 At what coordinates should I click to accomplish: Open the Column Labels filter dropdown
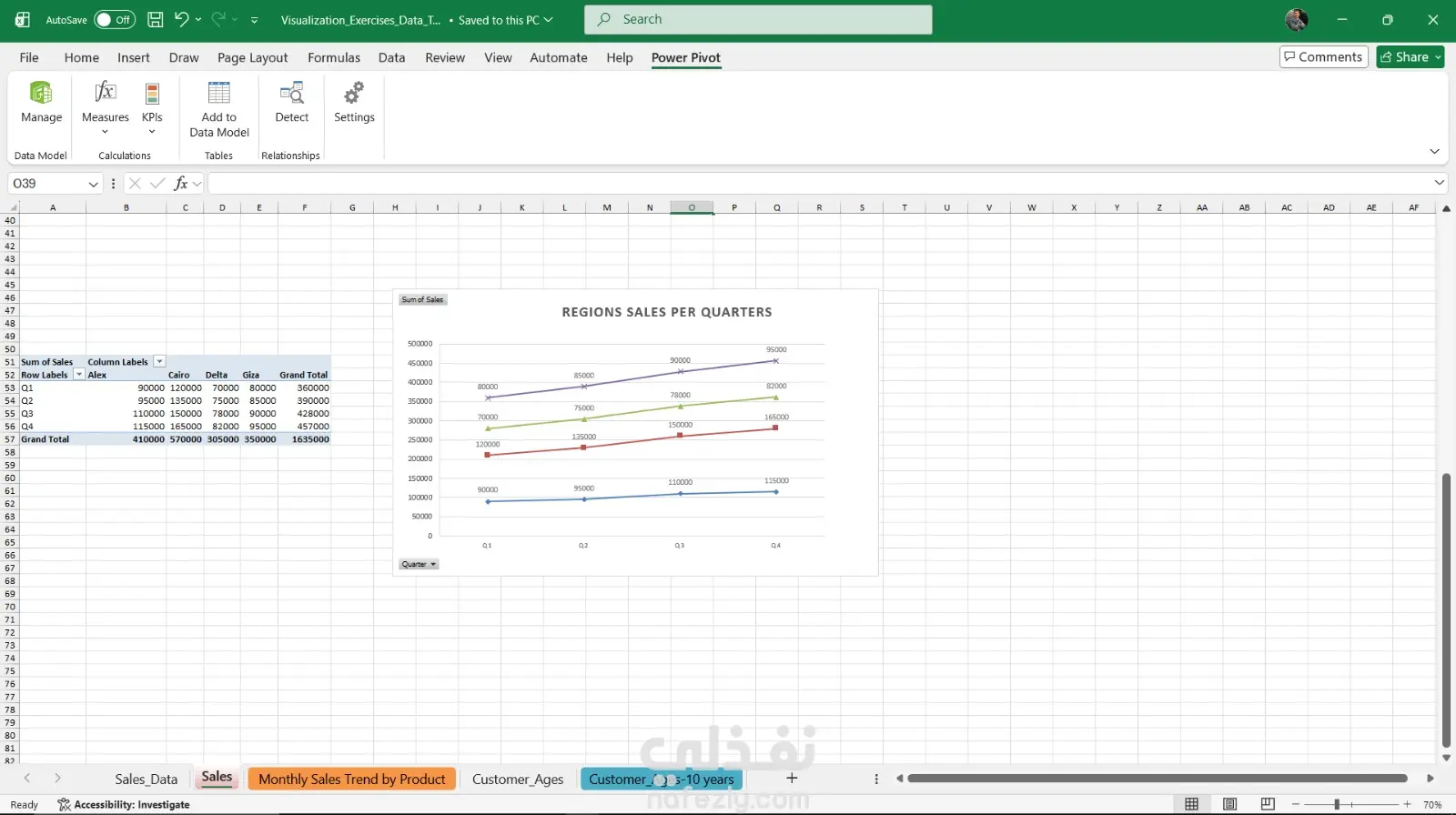[x=159, y=362]
